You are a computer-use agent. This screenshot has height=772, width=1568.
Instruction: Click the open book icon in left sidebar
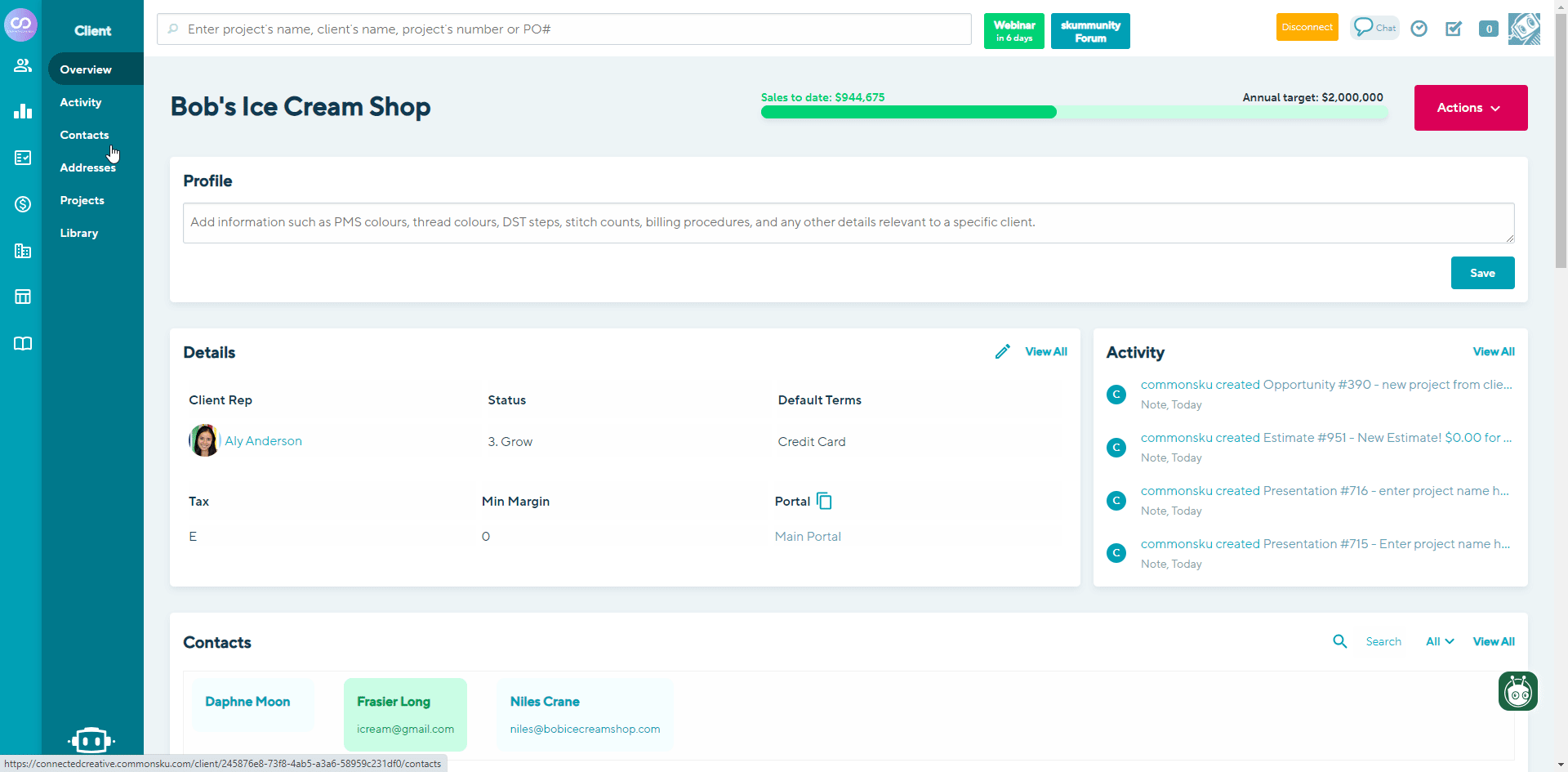pyautogui.click(x=23, y=343)
